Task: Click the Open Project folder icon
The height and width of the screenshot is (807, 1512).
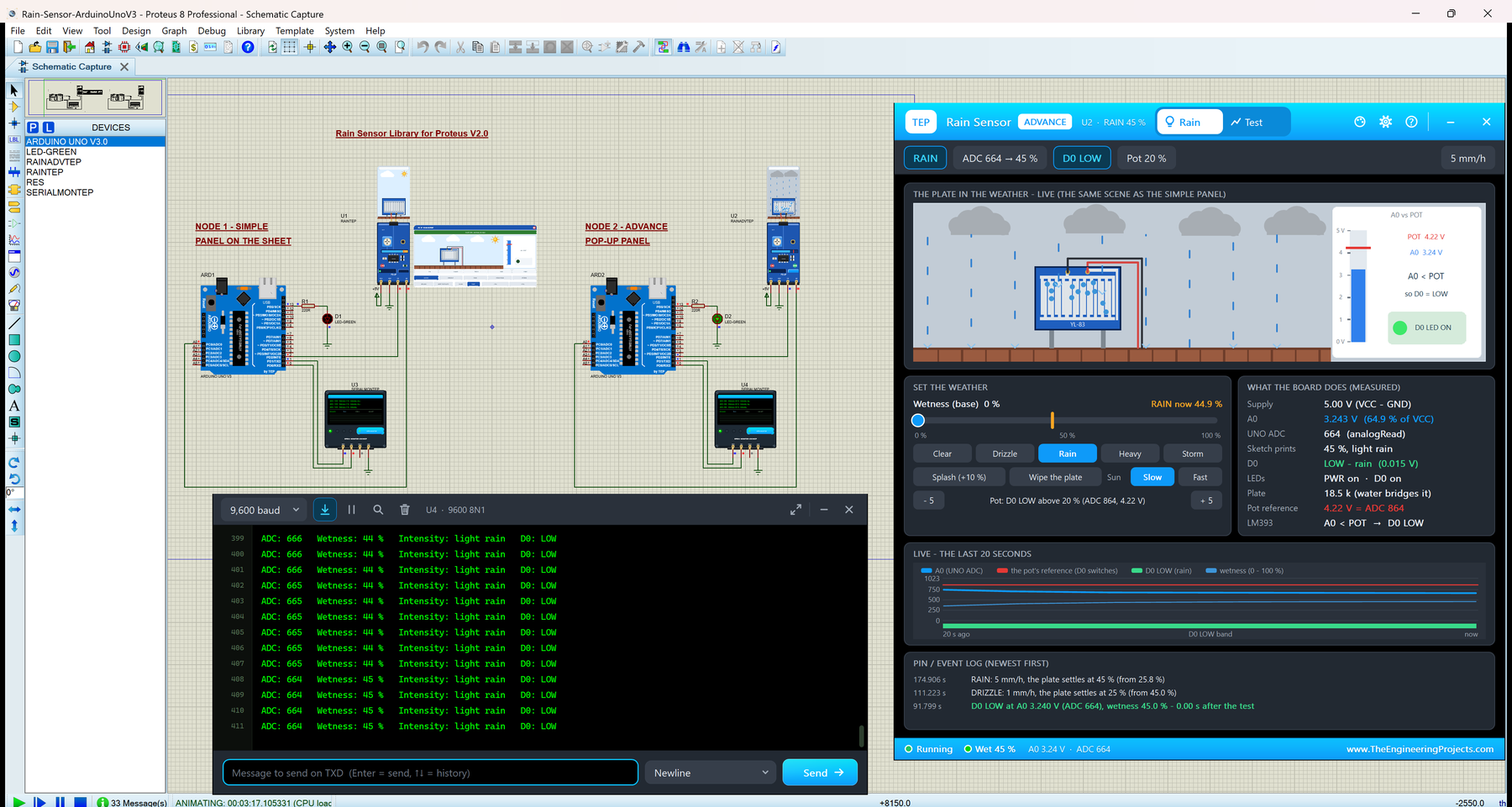Action: pyautogui.click(x=34, y=47)
